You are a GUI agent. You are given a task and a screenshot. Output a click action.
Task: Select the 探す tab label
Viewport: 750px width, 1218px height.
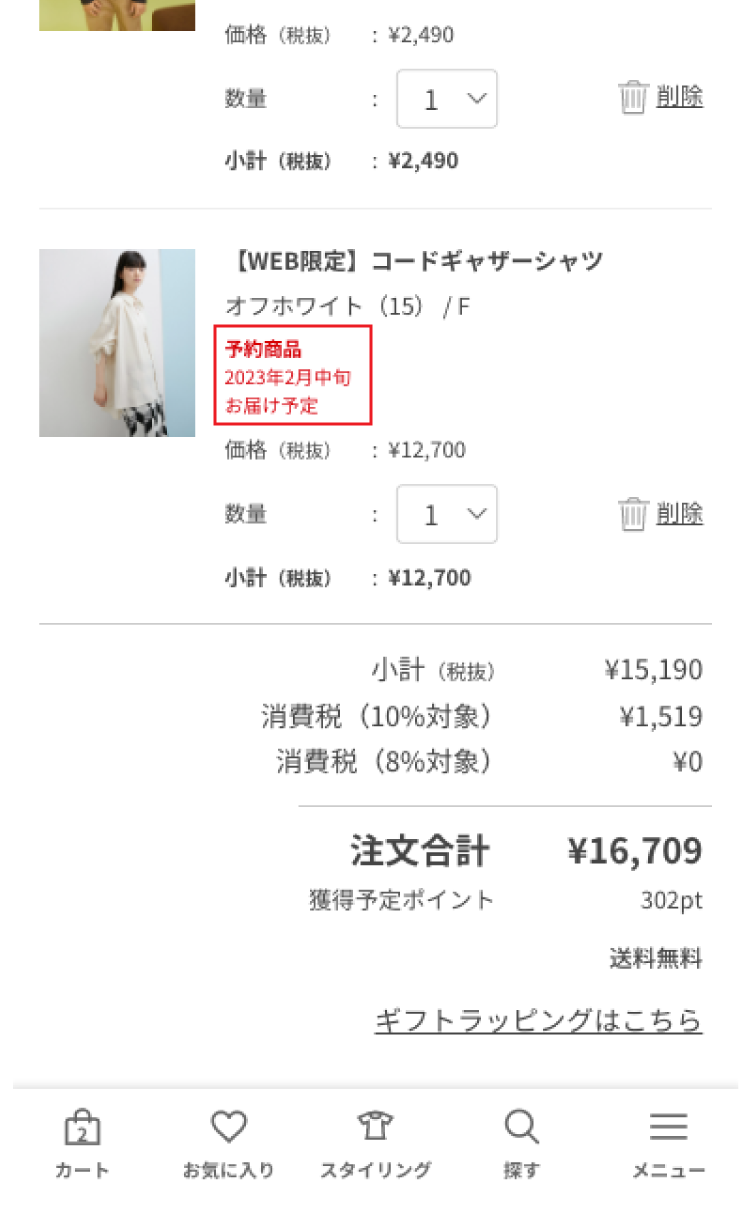click(x=521, y=1170)
